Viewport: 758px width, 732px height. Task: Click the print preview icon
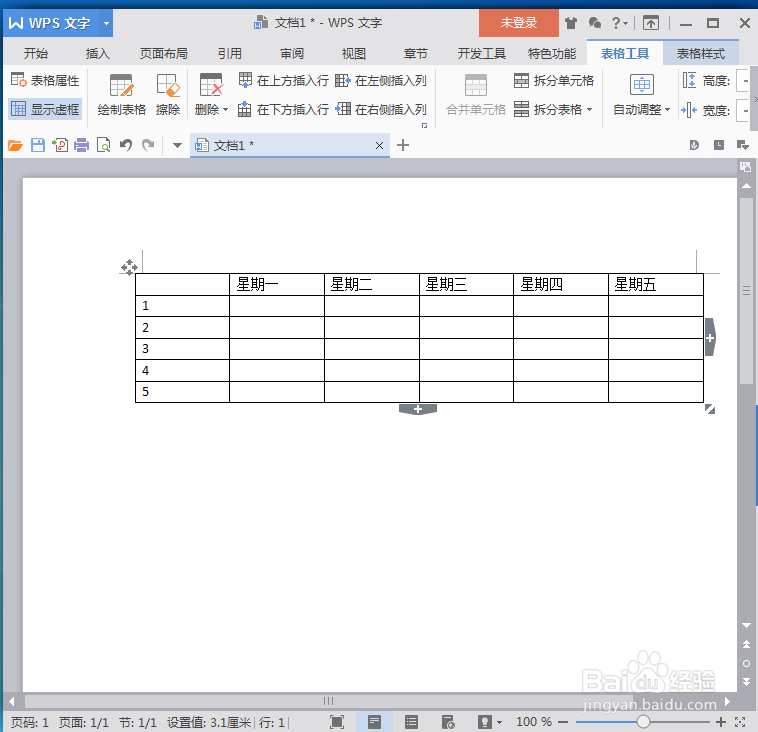click(103, 145)
